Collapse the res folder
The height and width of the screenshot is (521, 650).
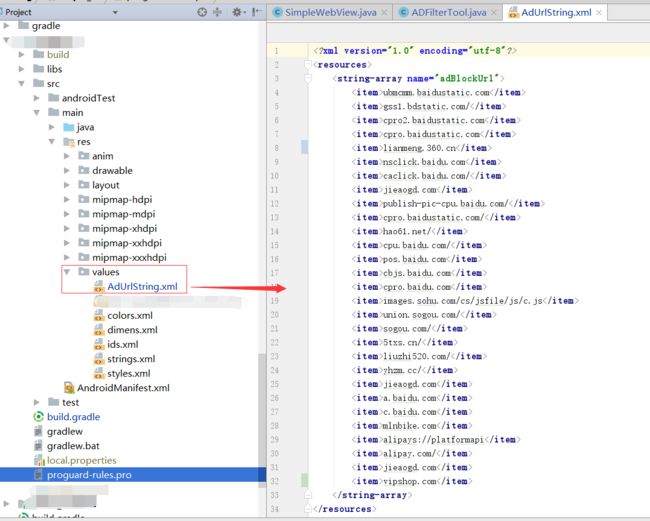tap(51, 142)
